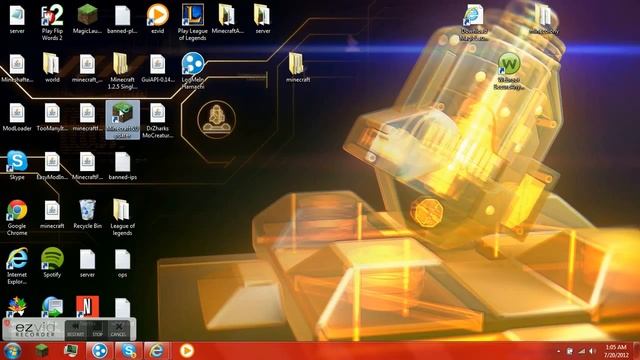Image resolution: width=640 pixels, height=360 pixels.
Task: Open the Skype desktop shortcut
Action: pyautogui.click(x=17, y=165)
